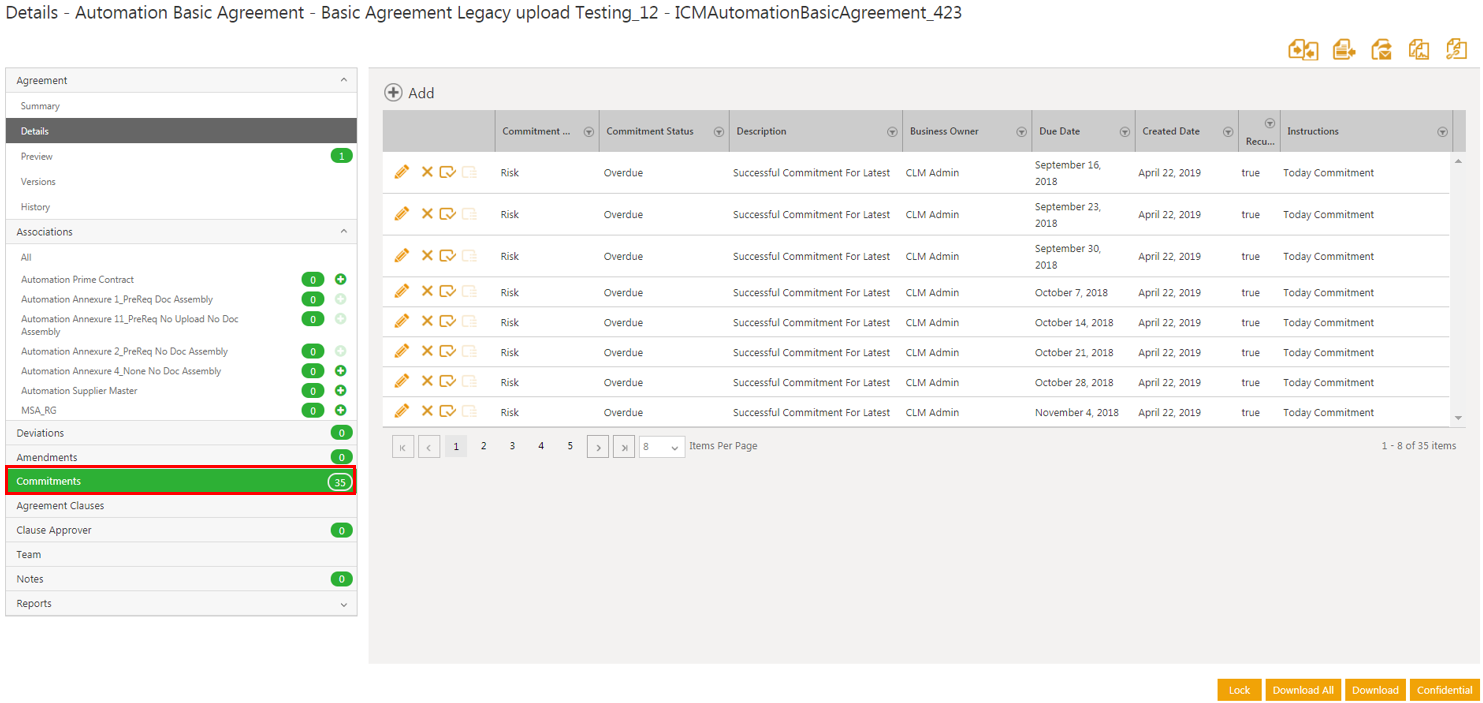Image resolution: width=1483 pixels, height=703 pixels.
Task: Click the X delete icon in the October 7 row
Action: [x=427, y=291]
